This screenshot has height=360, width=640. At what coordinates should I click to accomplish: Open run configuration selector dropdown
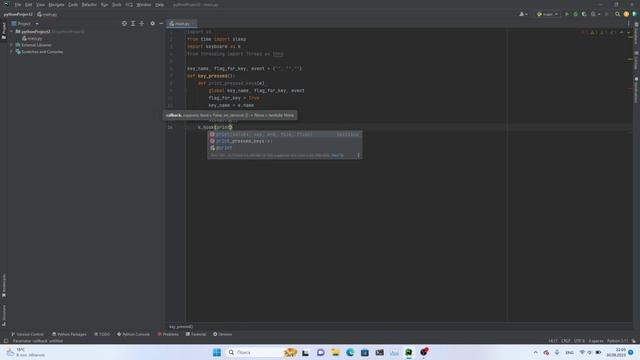[547, 14]
